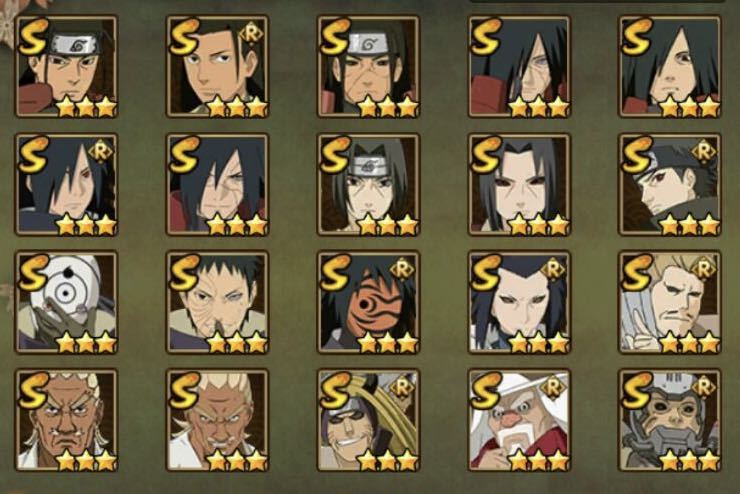Viewport: 740px width, 494px height.
Task: Click the S rank badge on the spiral-mask card
Action: (33, 273)
